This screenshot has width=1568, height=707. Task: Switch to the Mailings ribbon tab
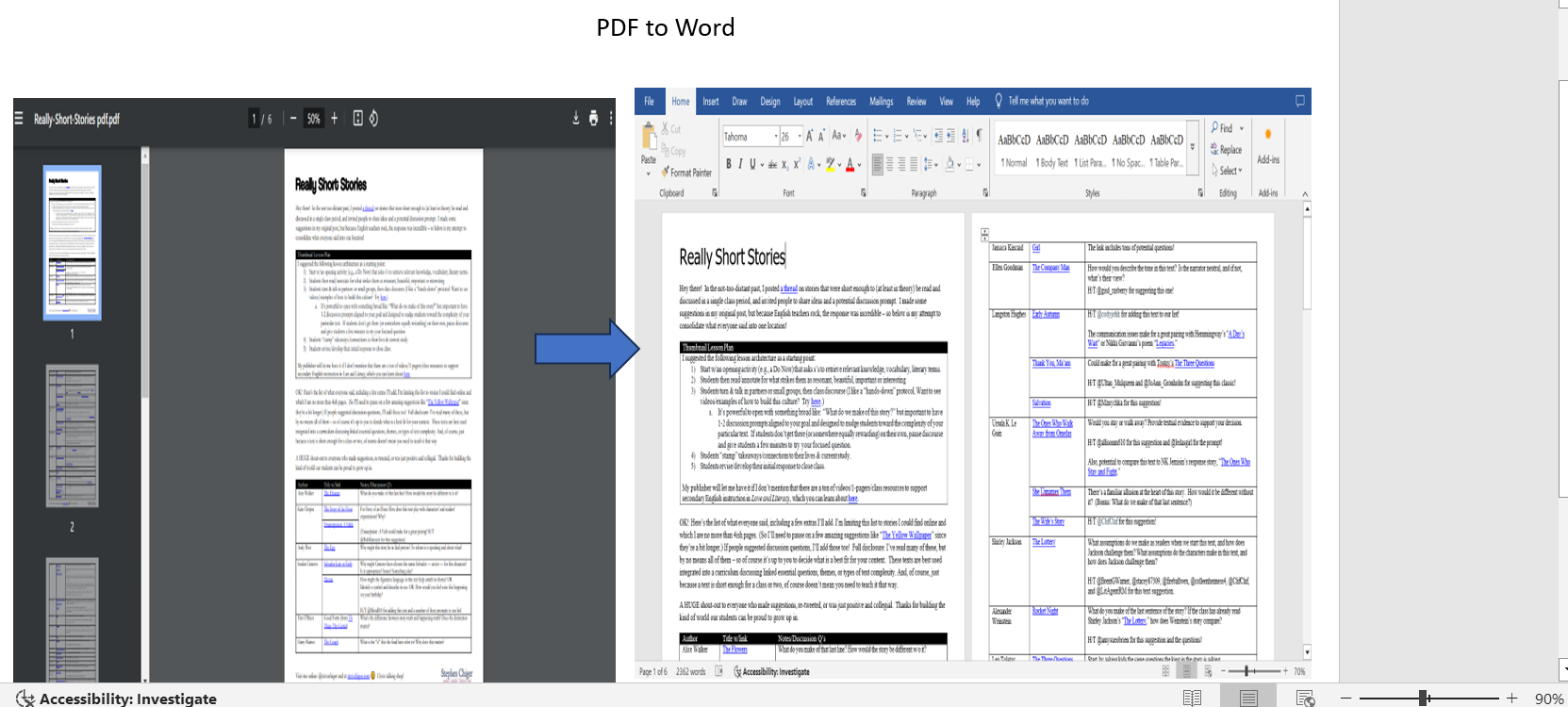pyautogui.click(x=882, y=101)
